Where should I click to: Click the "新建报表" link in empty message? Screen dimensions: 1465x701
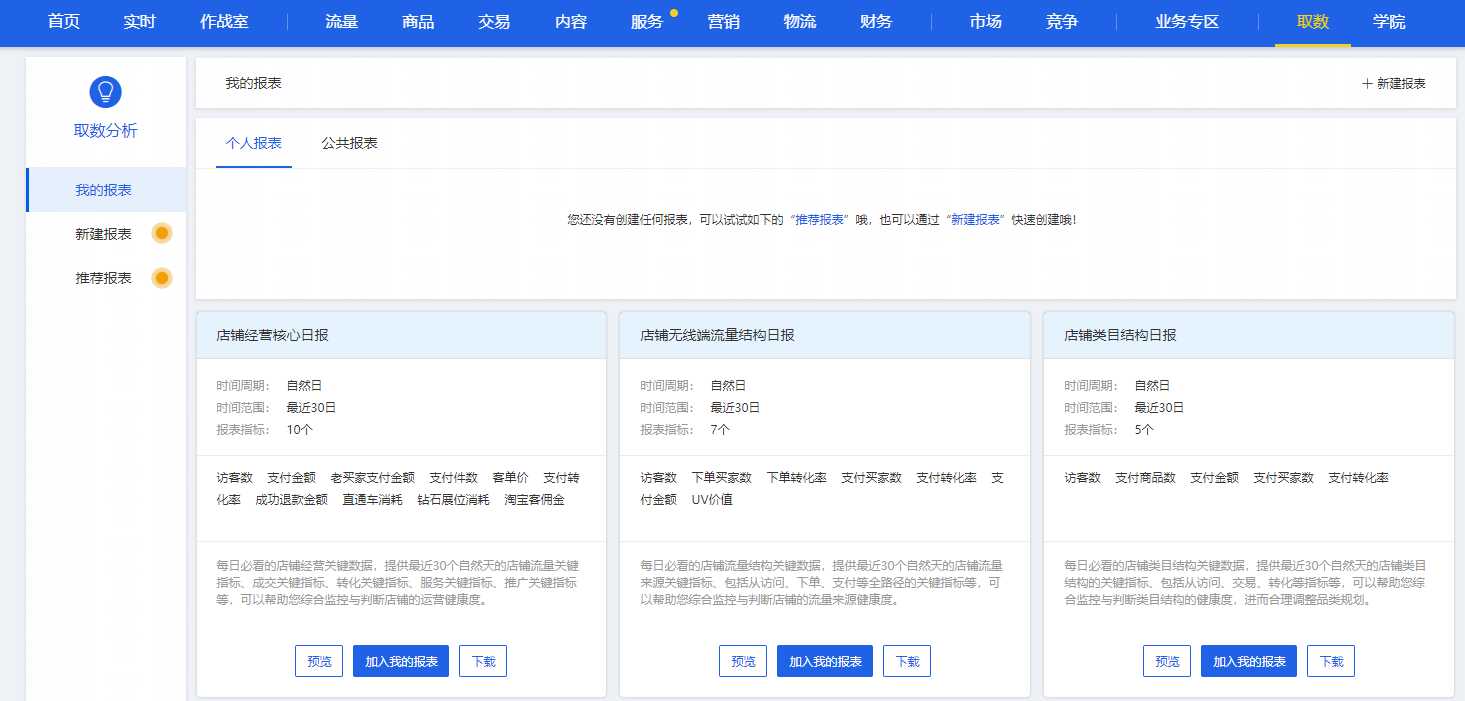975,219
